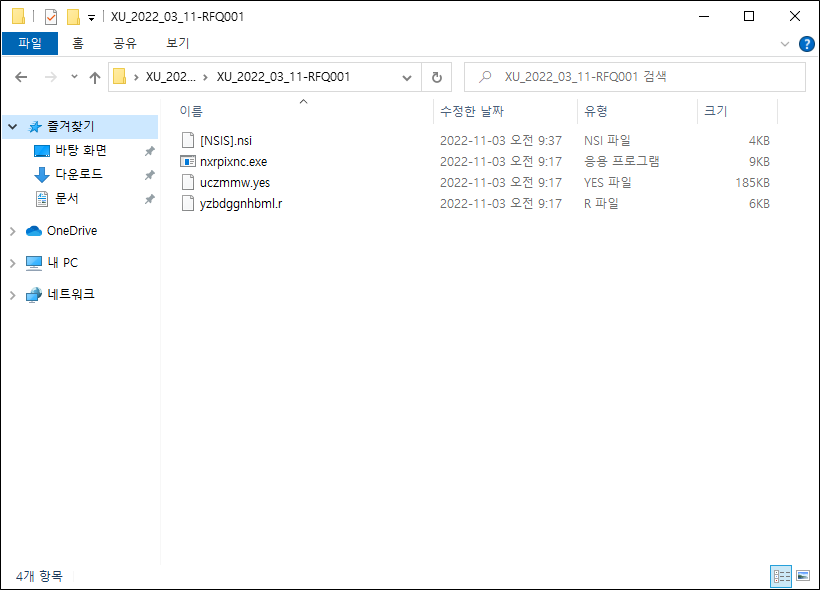
Task: Select 네트워크 in navigation pane
Action: [71, 294]
